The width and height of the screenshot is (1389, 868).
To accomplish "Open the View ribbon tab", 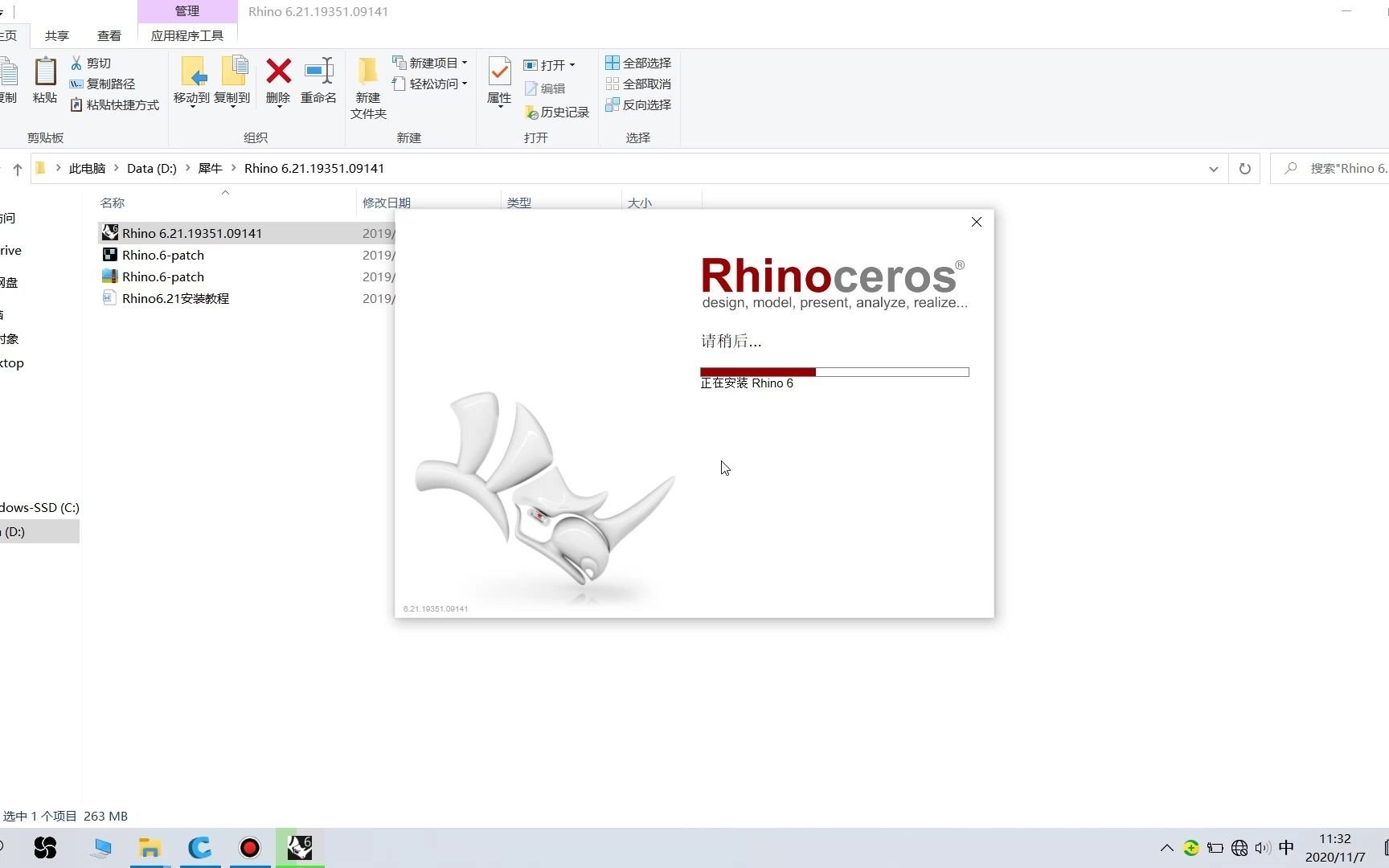I will point(109,35).
